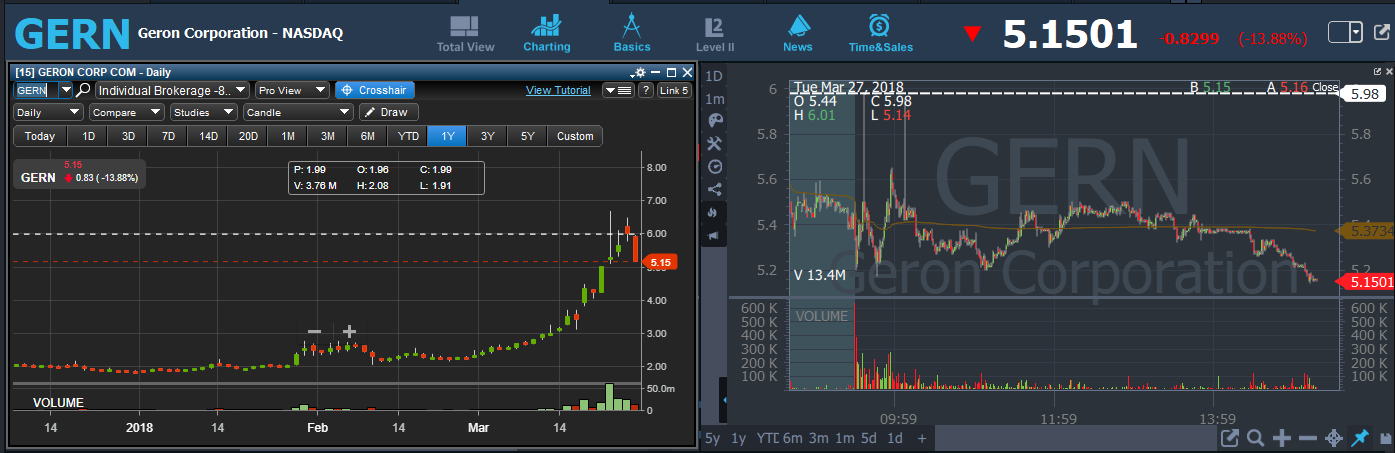The height and width of the screenshot is (453, 1395).
Task: Toggle Link 5 window linking
Action: pyautogui.click(x=675, y=90)
